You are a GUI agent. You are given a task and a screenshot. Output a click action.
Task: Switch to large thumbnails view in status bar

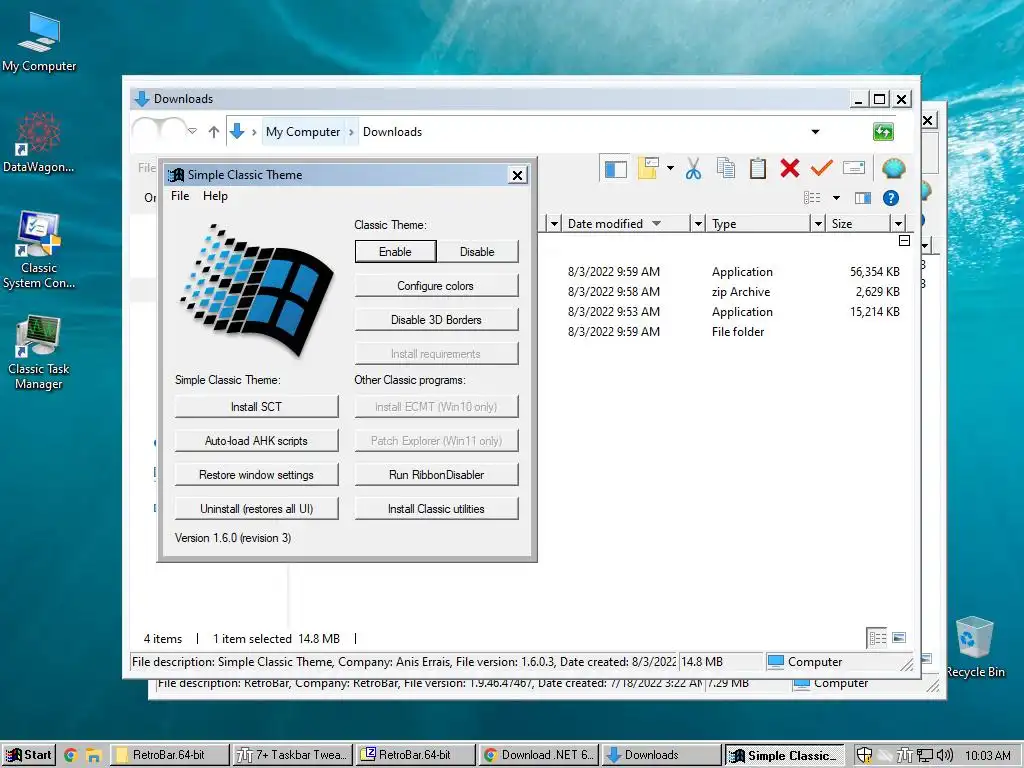[x=899, y=637]
